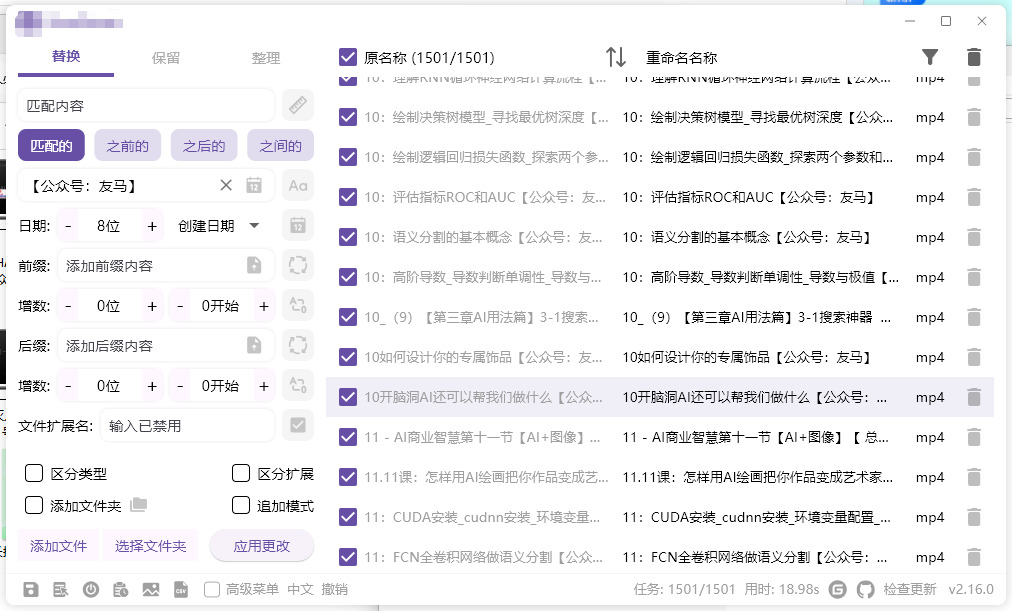Click the image icon in status bar
The width and height of the screenshot is (1012, 611).
[x=151, y=589]
